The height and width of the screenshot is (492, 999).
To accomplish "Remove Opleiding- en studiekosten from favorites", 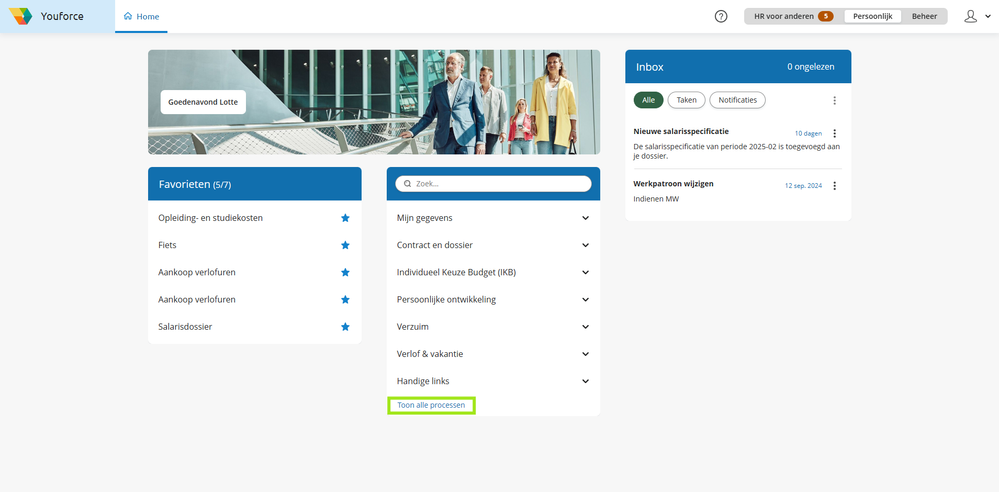I will (x=345, y=218).
